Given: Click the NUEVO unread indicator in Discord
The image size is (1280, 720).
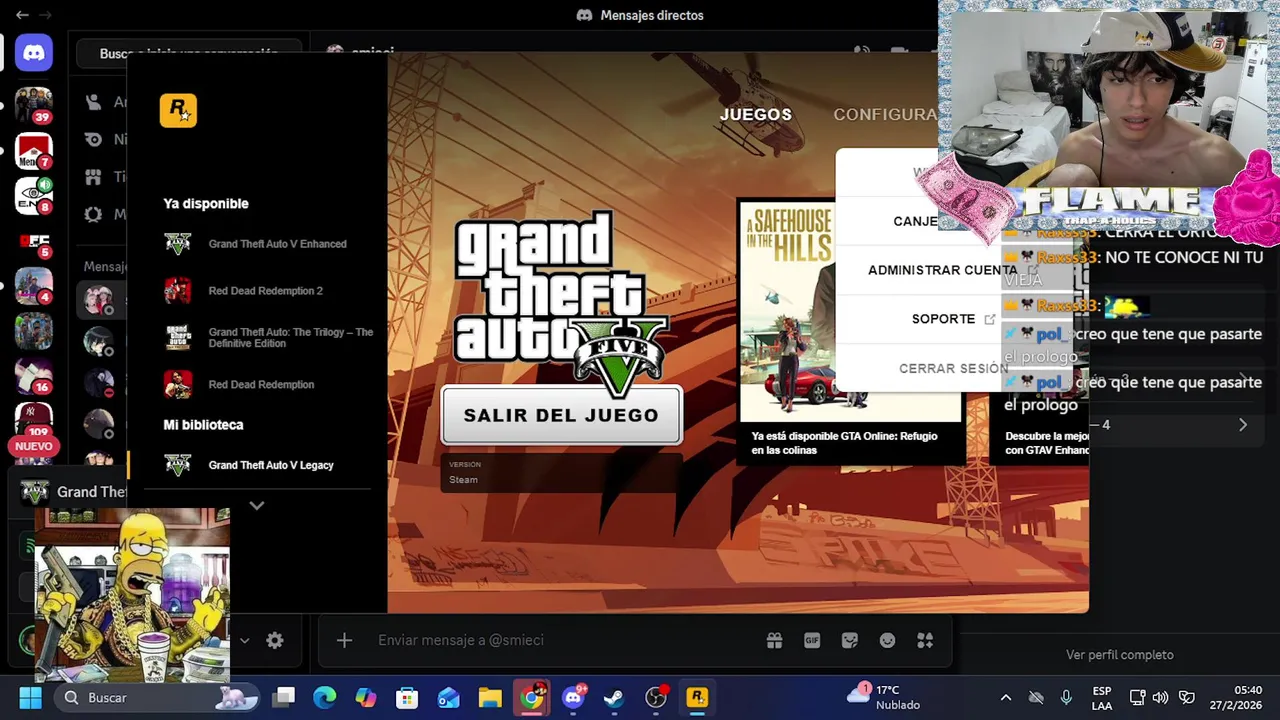Looking at the screenshot, I should tap(33, 446).
